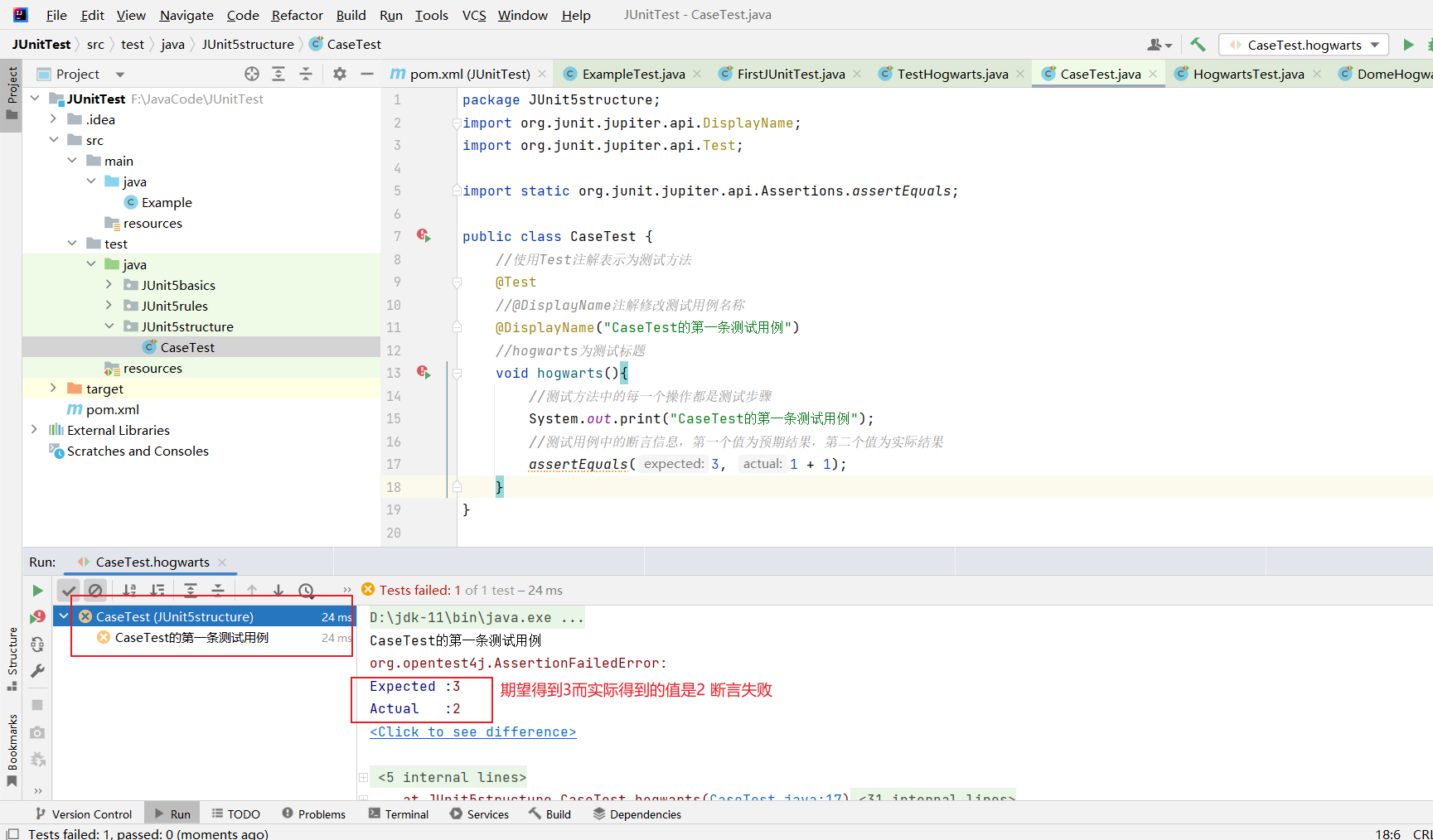Click the Select Opened File target icon
This screenshot has height=840, width=1433.
[x=252, y=74]
